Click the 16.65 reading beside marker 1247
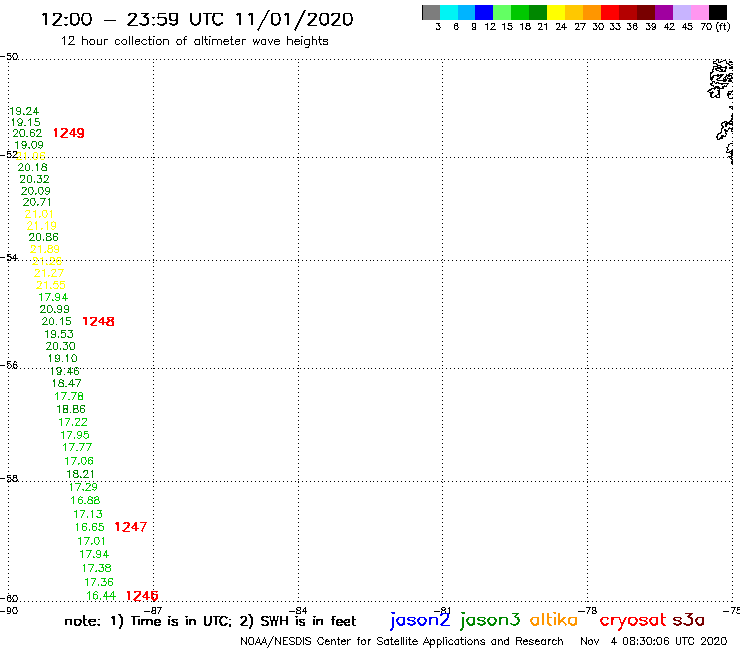Image resolution: width=740 pixels, height=650 pixels. 90,527
